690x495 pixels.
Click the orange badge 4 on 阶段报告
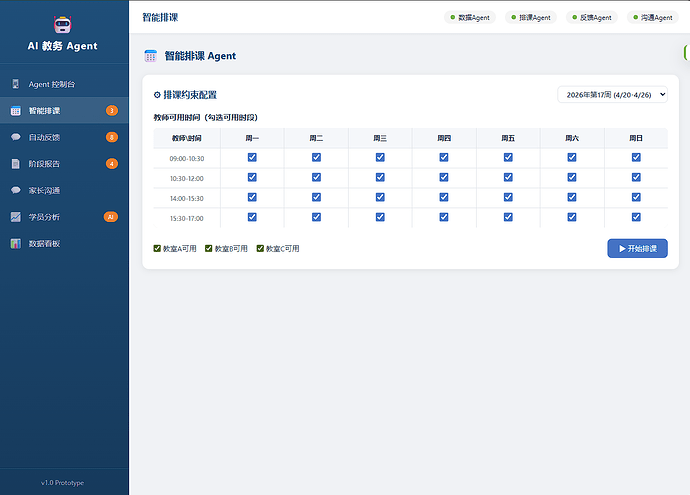pyautogui.click(x=112, y=164)
